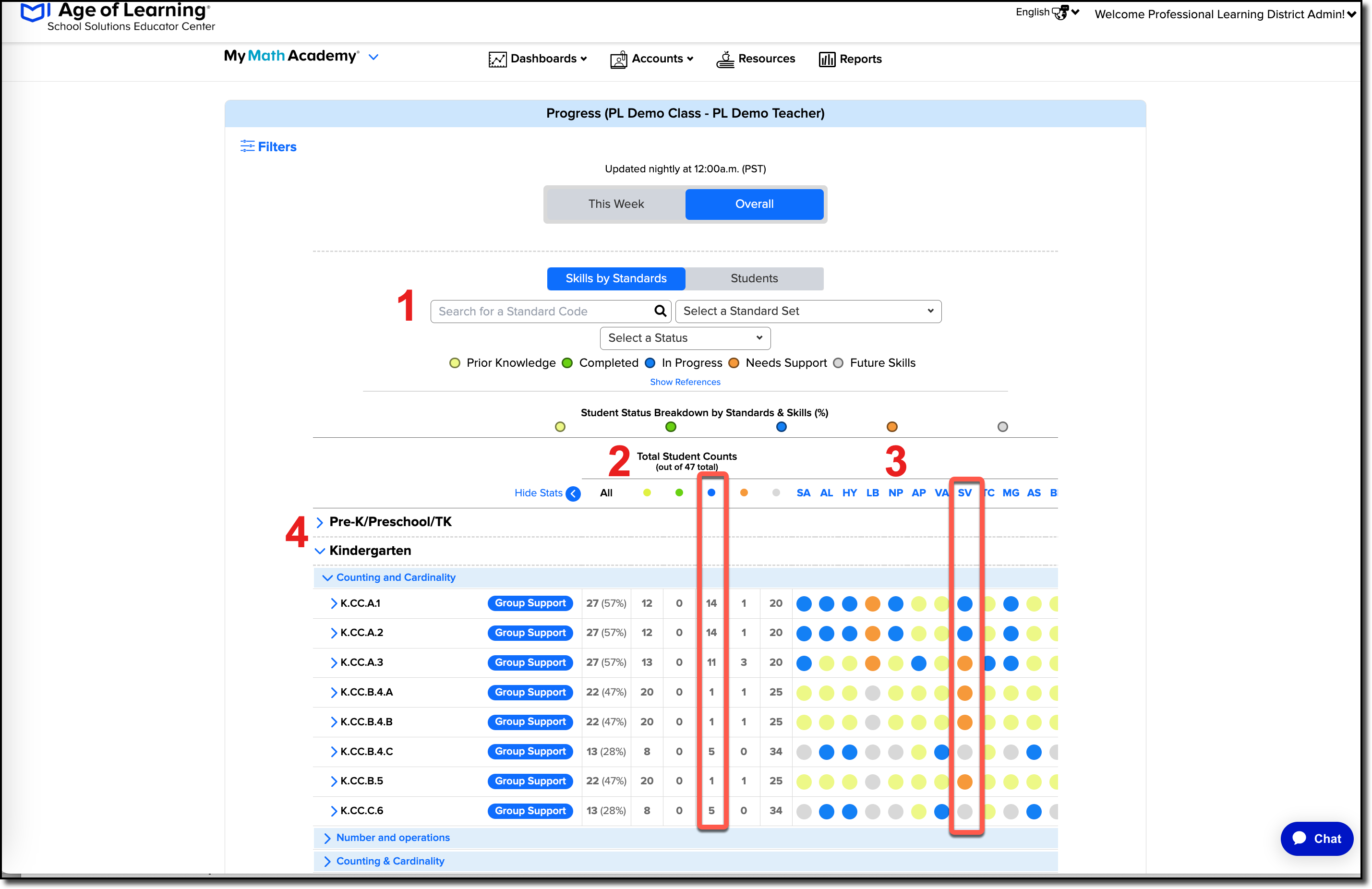Image resolution: width=1372 pixels, height=889 pixels.
Task: Click AS student's blue dot in K.CC.C.6 row
Action: pos(1034,812)
